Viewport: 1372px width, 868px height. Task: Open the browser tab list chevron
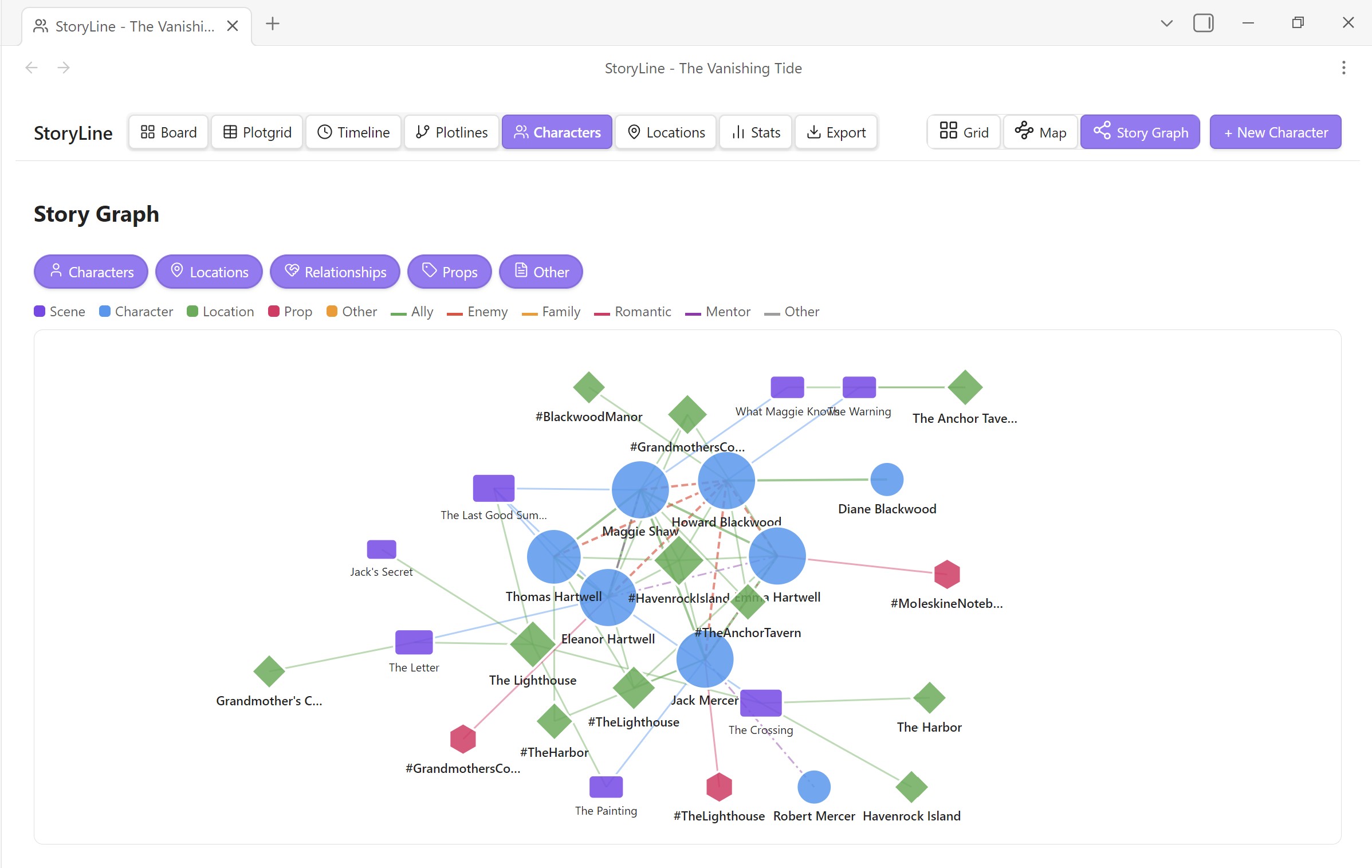(1166, 23)
